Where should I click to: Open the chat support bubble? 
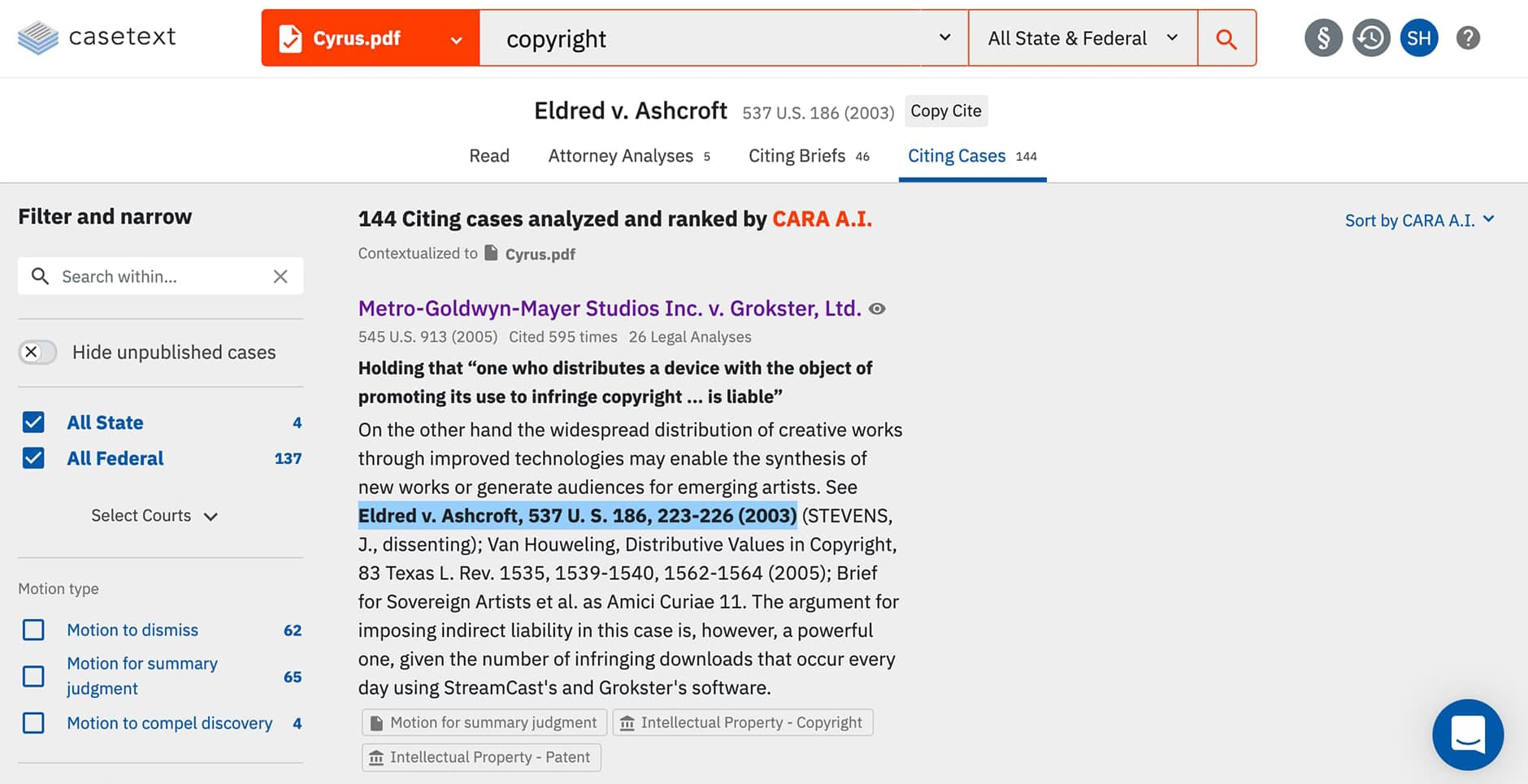point(1468,734)
